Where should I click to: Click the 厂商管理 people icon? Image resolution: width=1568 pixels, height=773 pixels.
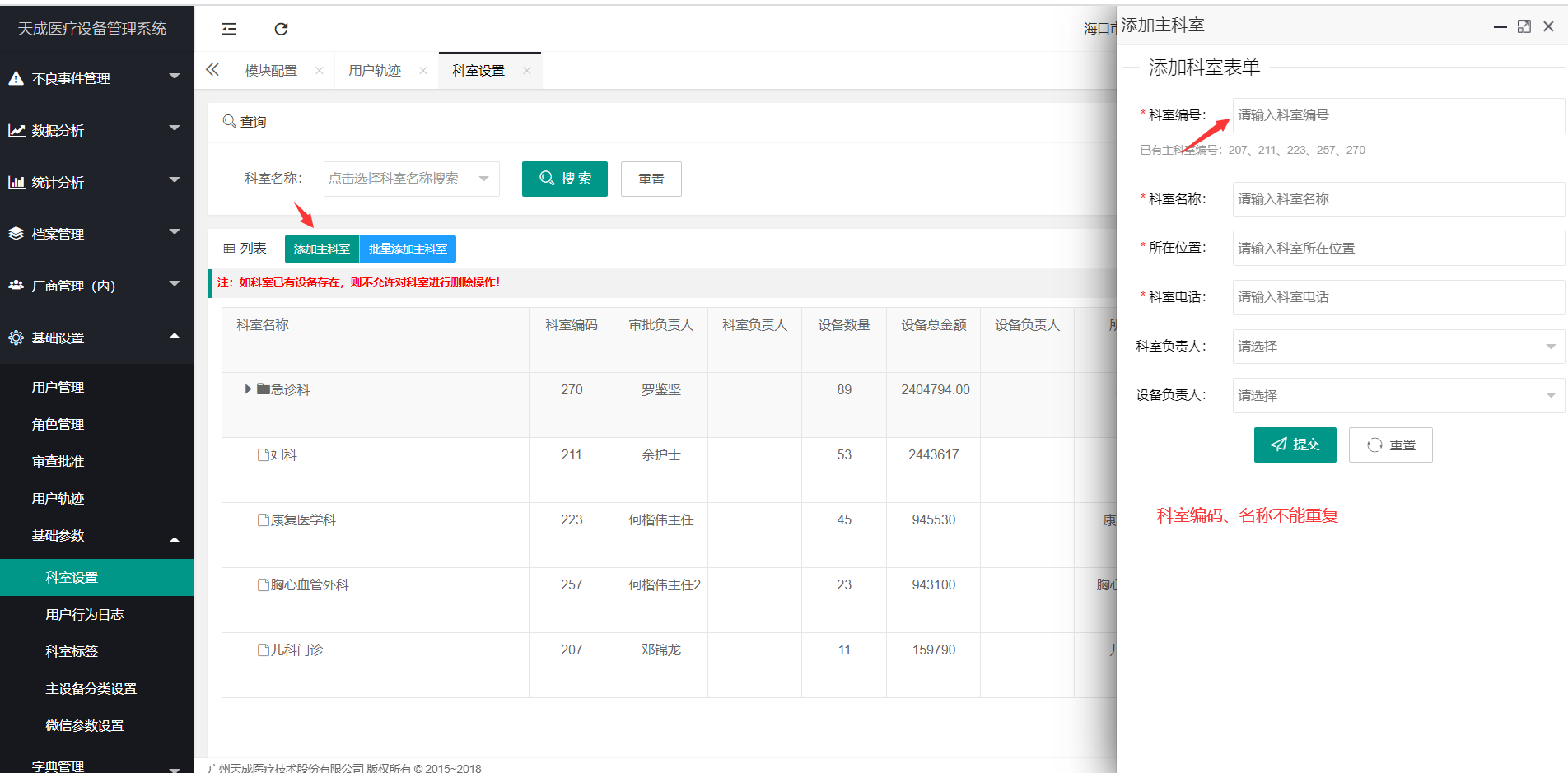coord(16,285)
